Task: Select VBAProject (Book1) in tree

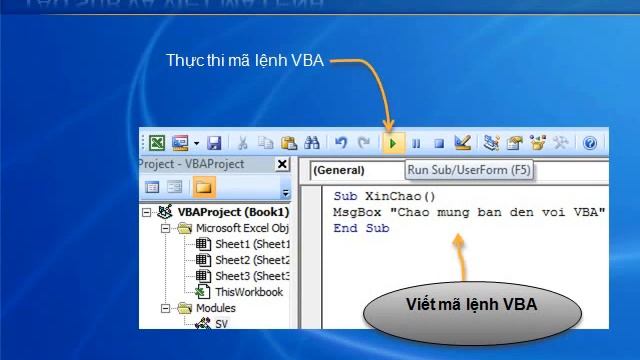Action: [x=233, y=212]
